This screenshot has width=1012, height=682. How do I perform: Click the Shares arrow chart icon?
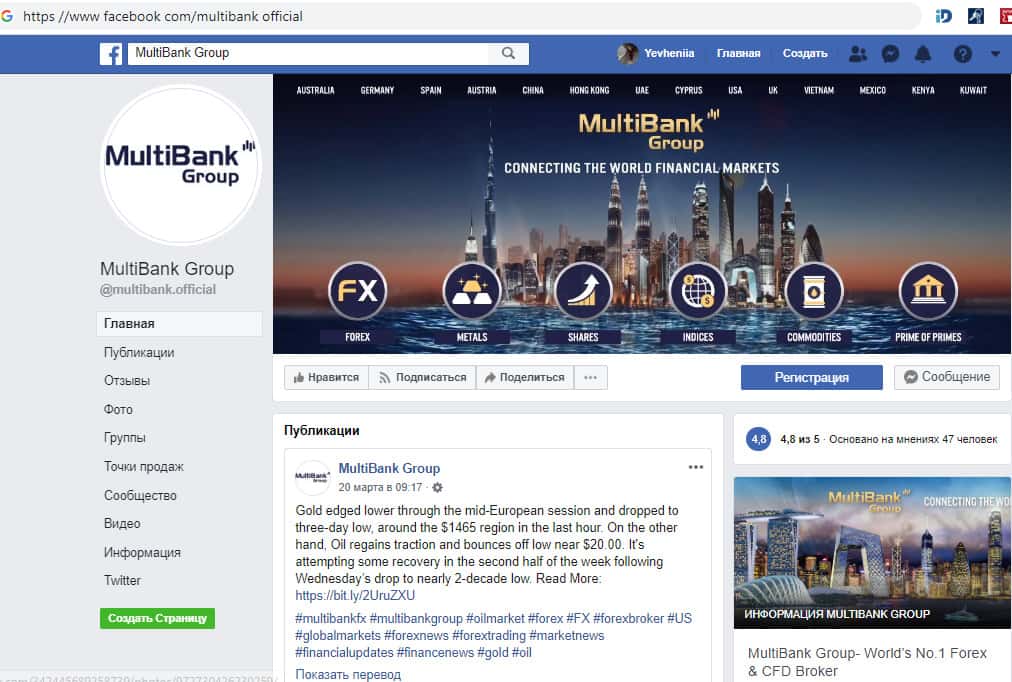[x=583, y=290]
